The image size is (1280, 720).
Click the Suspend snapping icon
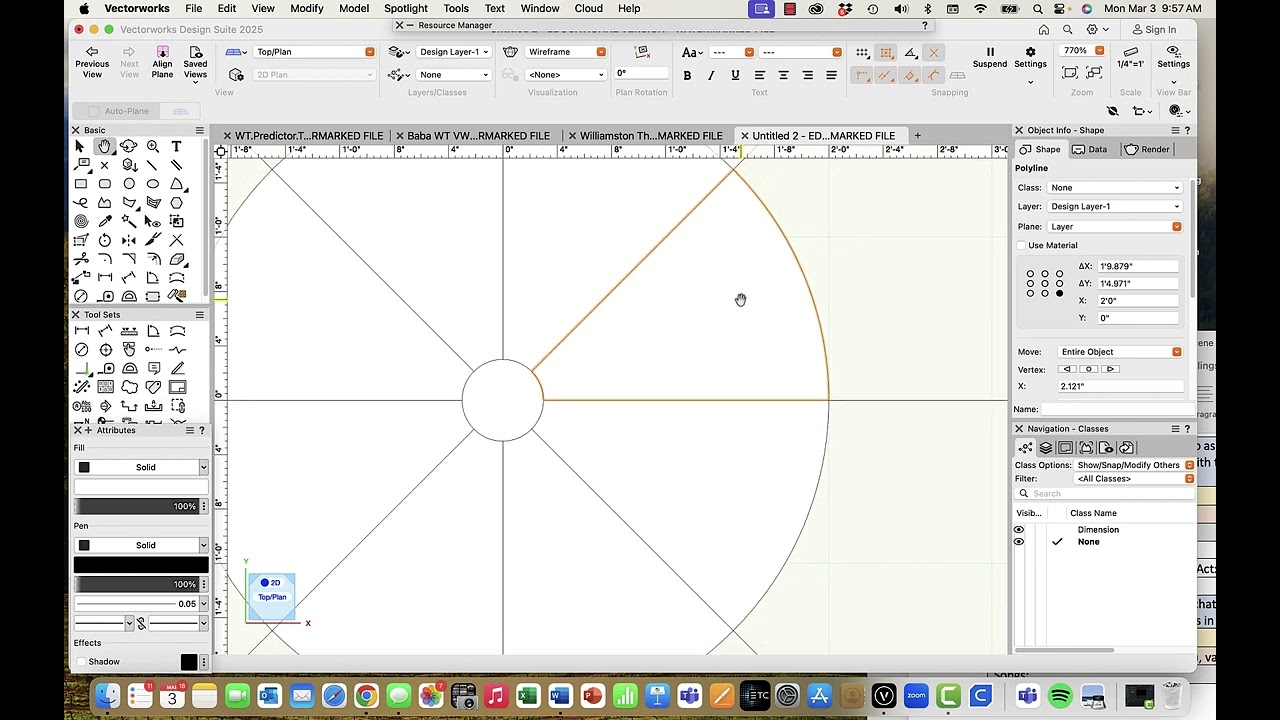(x=990, y=52)
